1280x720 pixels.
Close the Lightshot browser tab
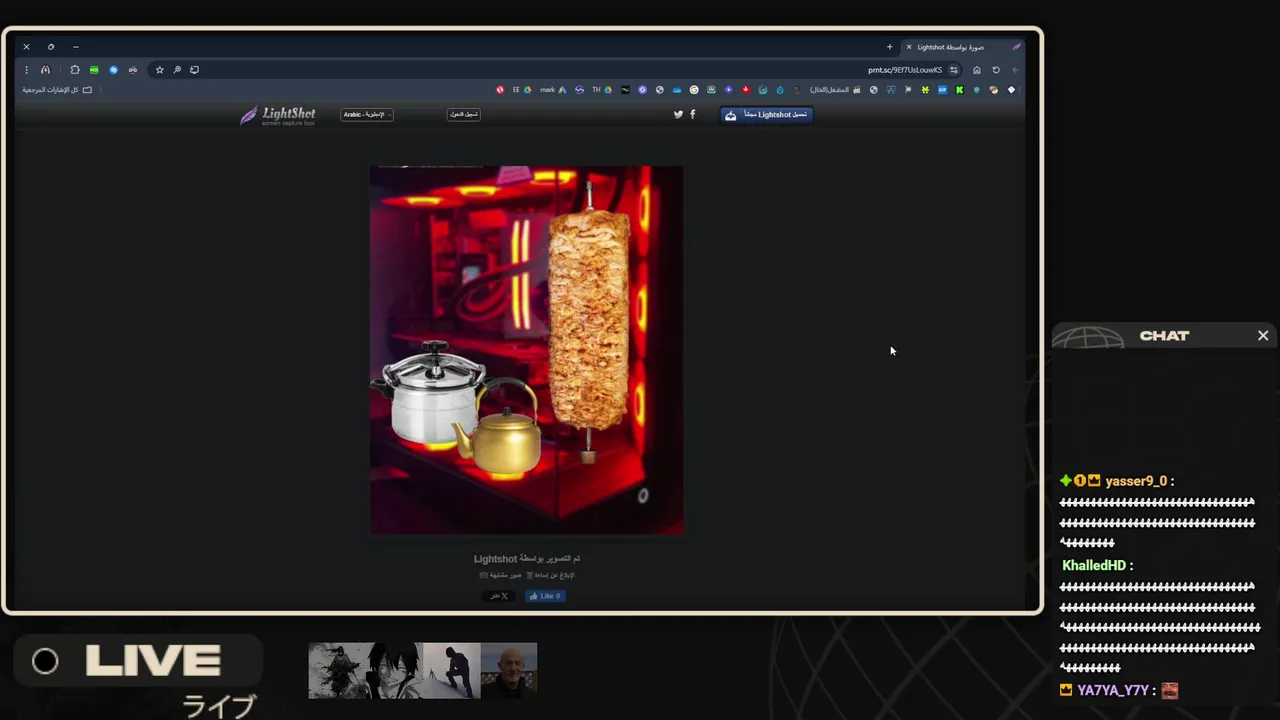coord(908,47)
